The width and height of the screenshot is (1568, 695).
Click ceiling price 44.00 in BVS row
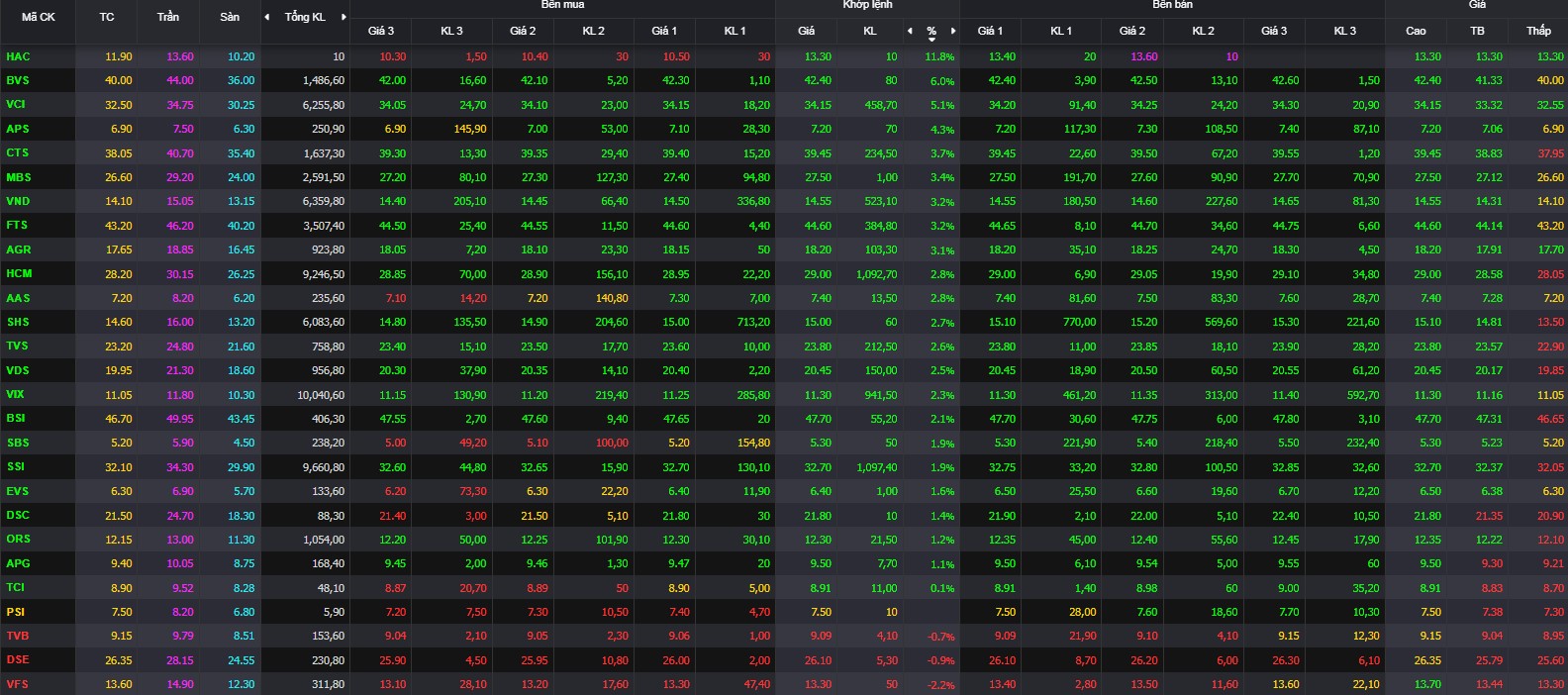pos(180,80)
